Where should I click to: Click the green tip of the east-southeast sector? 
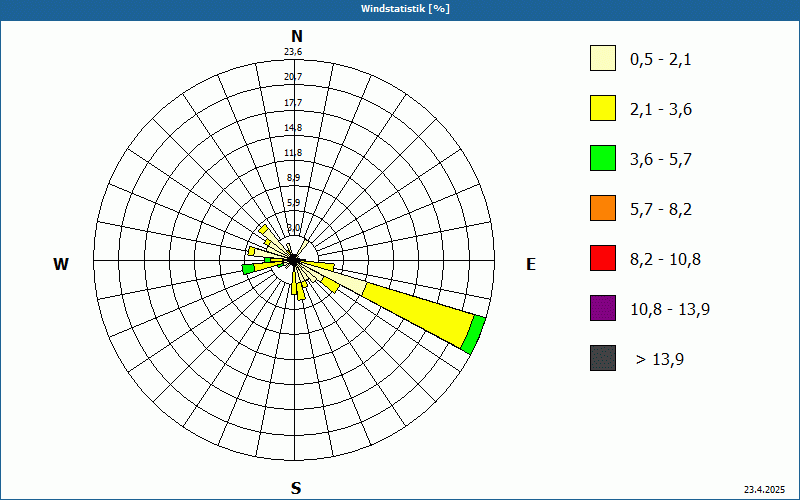coord(473,335)
